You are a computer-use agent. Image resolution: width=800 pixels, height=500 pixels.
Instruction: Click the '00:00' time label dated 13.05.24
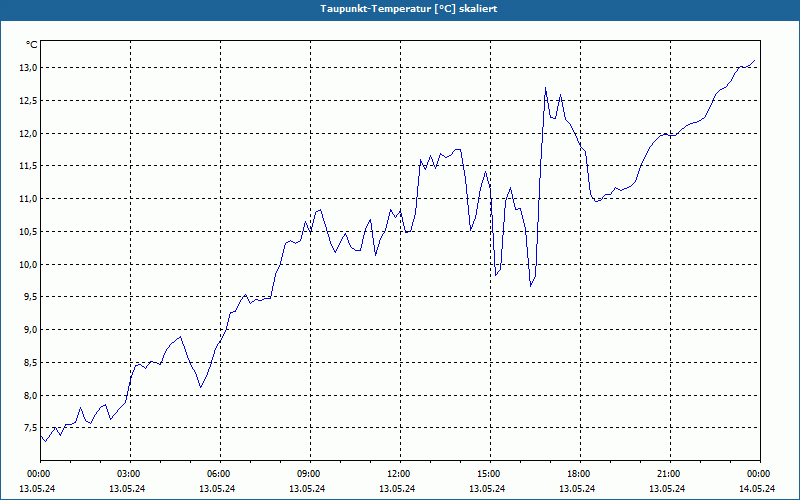point(38,474)
